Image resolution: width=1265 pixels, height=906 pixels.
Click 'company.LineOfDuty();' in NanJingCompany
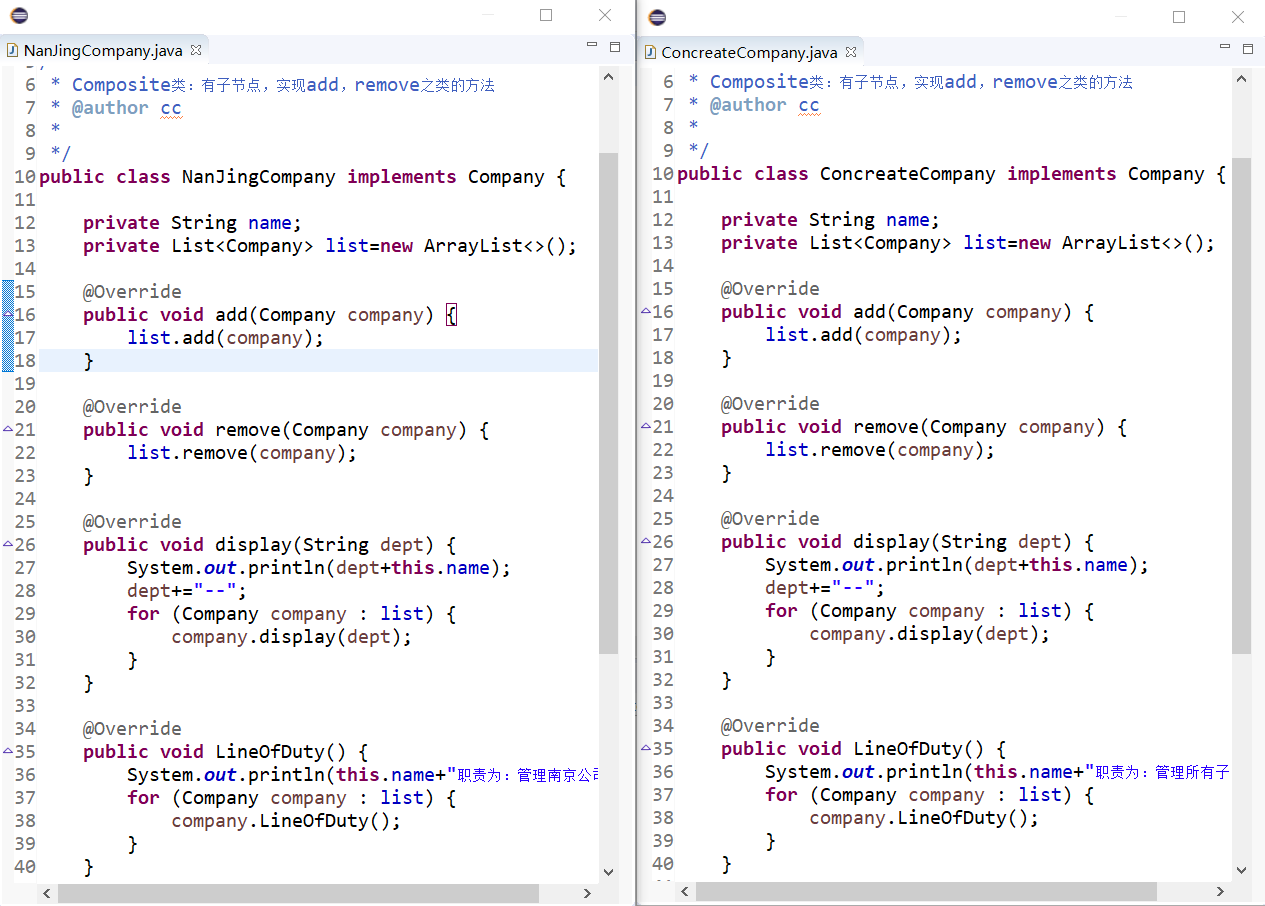pos(286,821)
